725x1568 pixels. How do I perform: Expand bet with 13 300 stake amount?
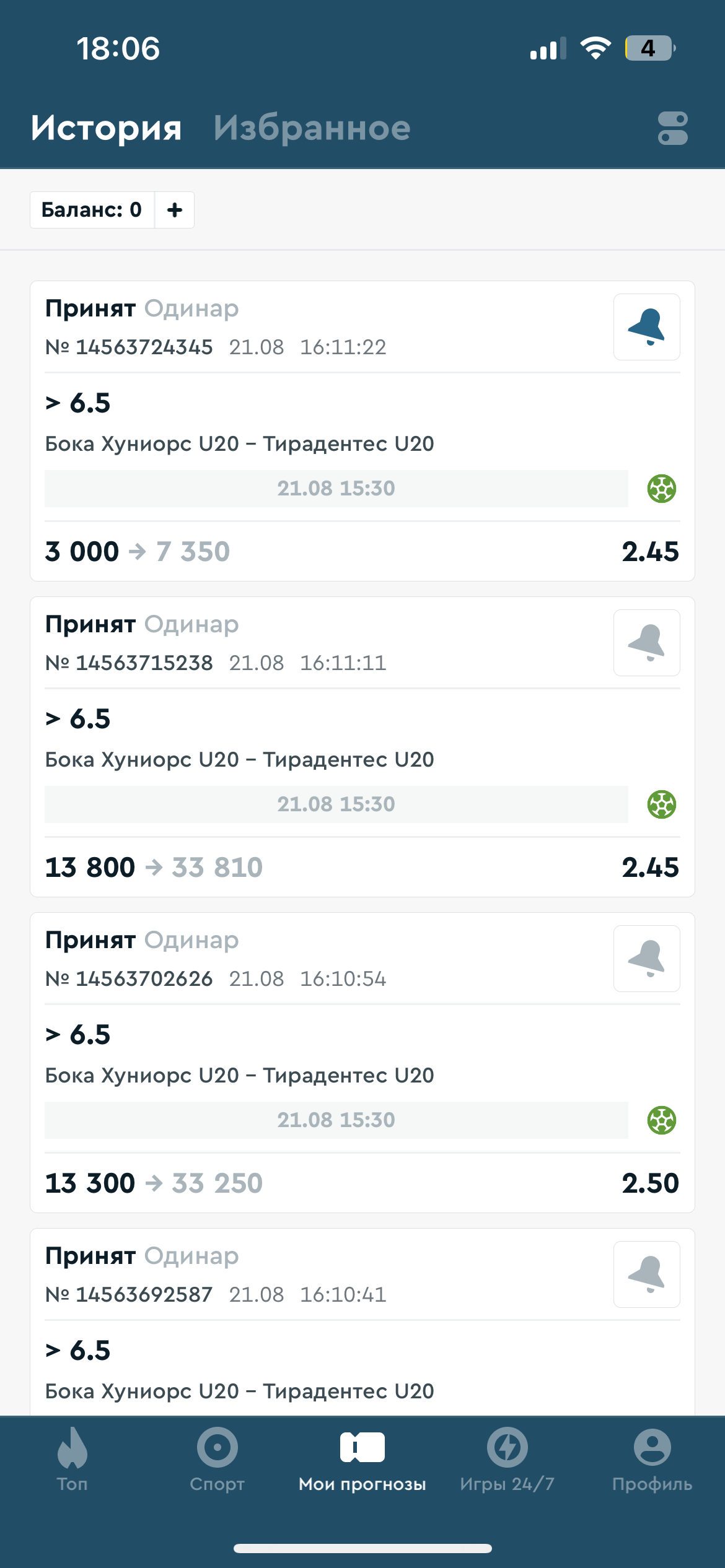click(90, 1183)
